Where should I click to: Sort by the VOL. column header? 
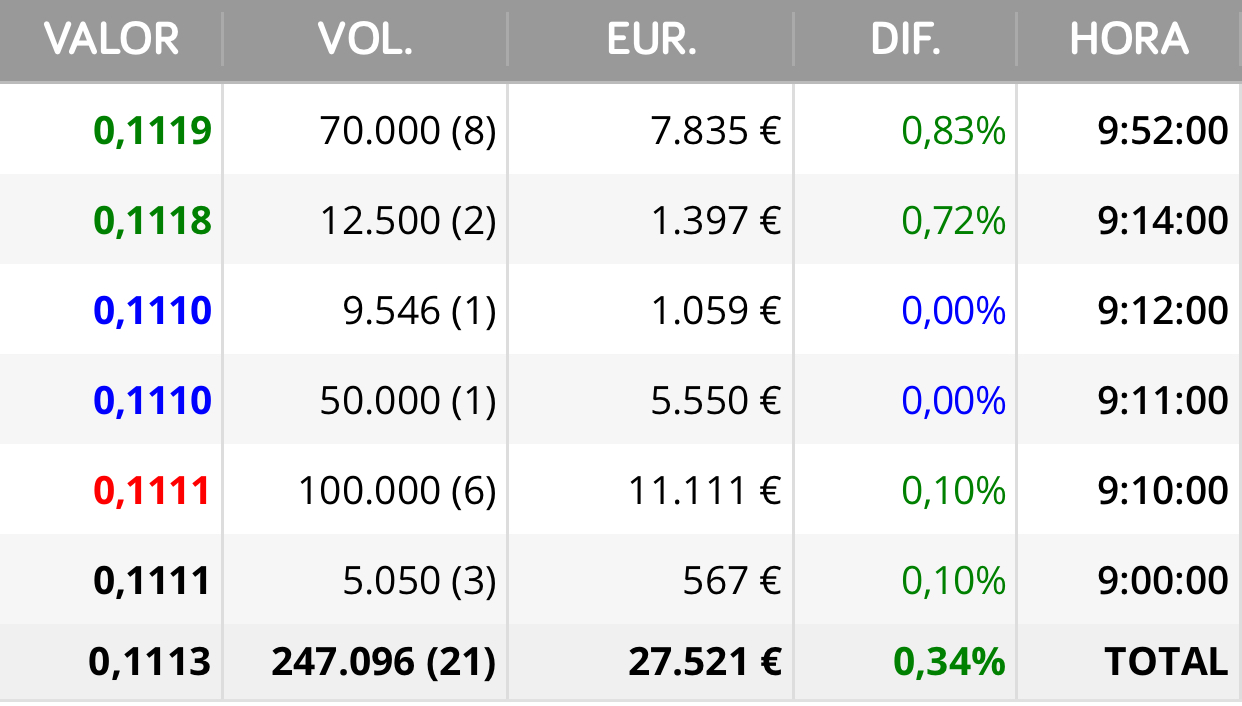point(365,39)
